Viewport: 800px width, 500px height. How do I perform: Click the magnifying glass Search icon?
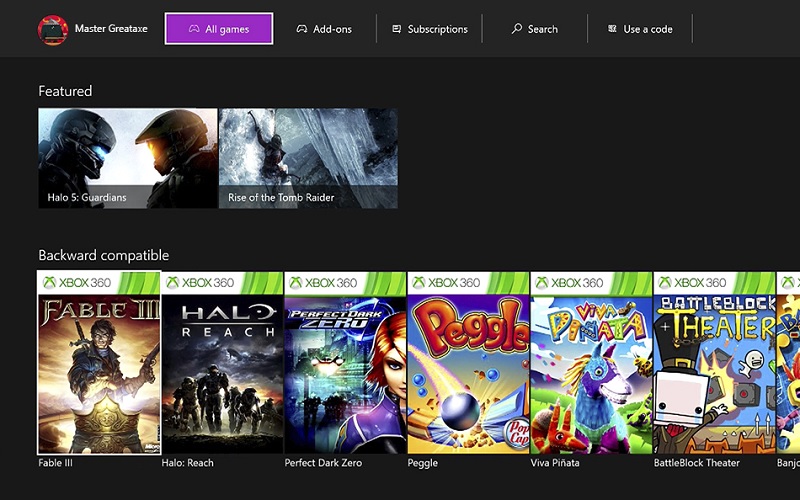click(x=517, y=29)
